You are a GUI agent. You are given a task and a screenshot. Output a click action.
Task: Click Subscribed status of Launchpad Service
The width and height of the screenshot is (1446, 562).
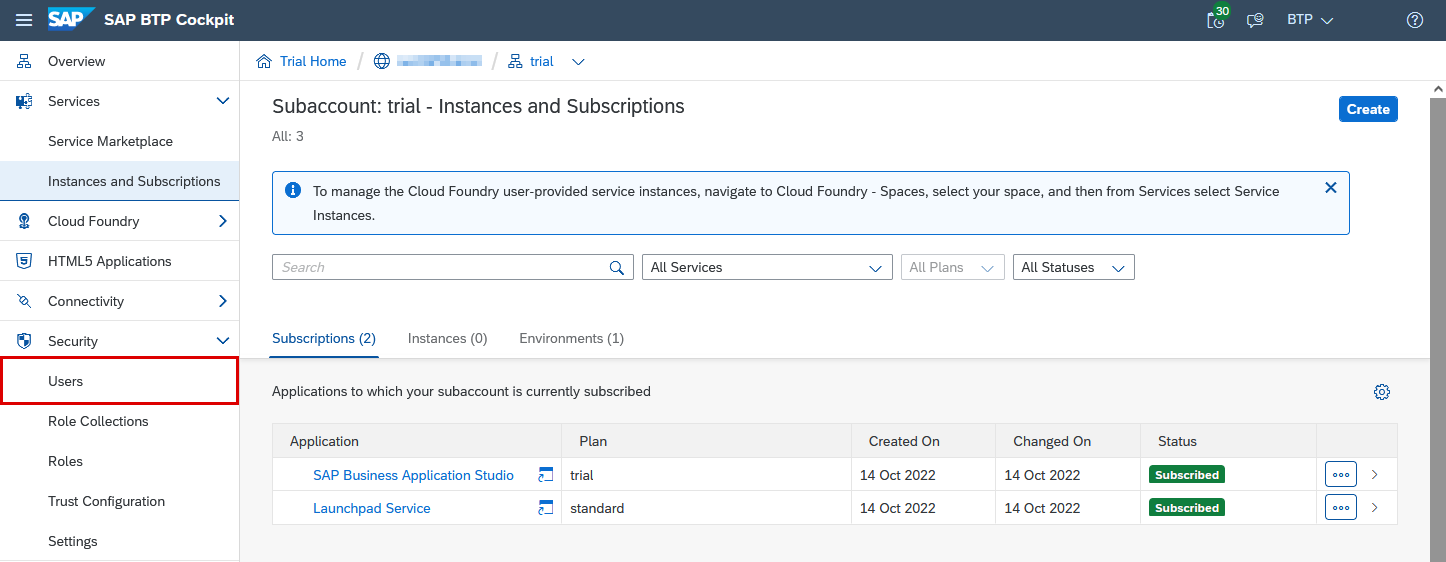(x=1187, y=508)
